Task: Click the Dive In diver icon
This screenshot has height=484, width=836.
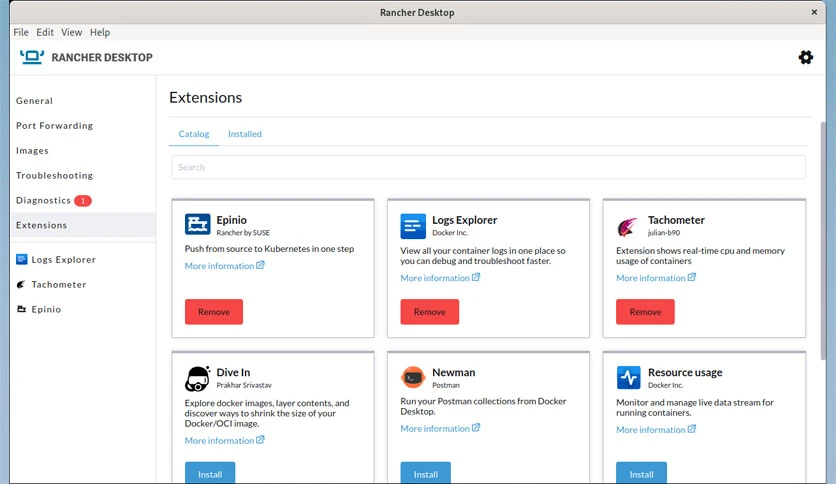Action: (x=197, y=379)
